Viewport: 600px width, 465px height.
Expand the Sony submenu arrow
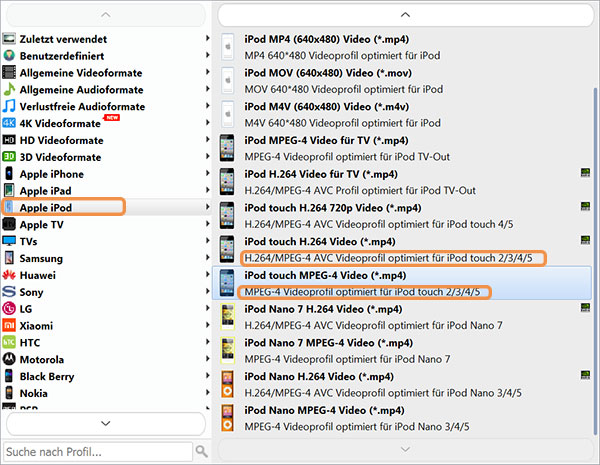click(x=207, y=291)
